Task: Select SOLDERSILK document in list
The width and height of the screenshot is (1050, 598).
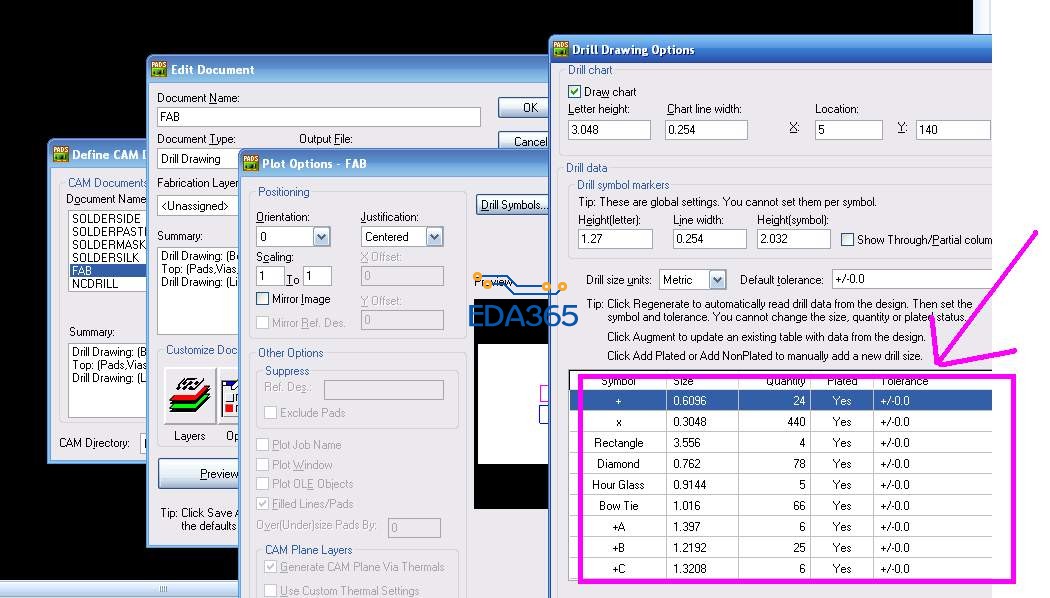Action: pyautogui.click(x=107, y=257)
